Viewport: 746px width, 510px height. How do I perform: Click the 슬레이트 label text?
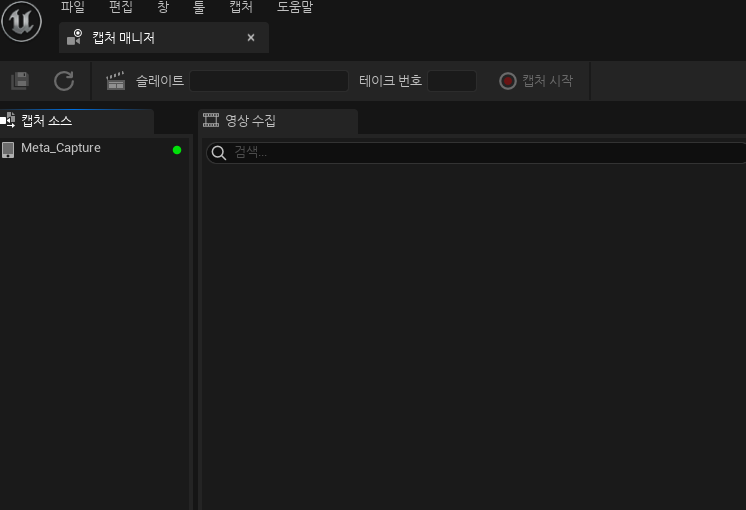[160, 81]
